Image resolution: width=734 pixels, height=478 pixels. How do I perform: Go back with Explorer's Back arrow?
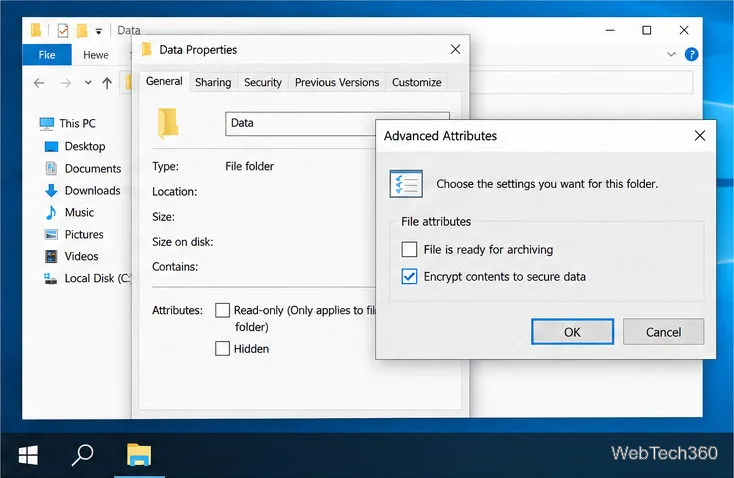[x=39, y=83]
